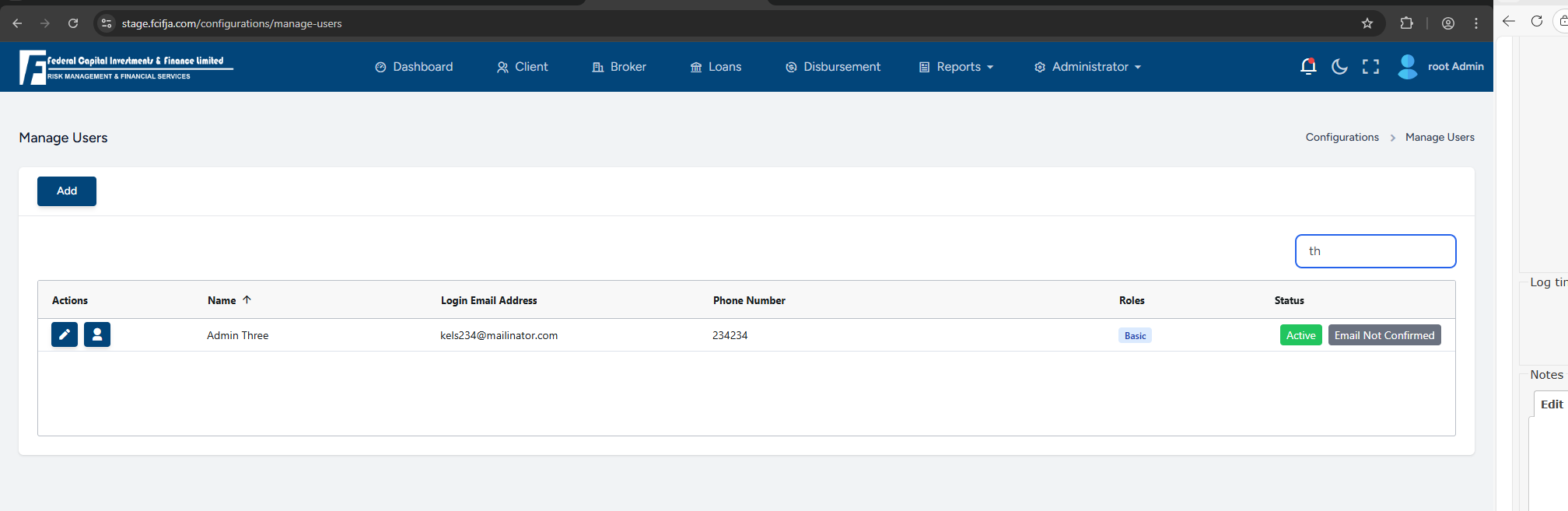Go to the Loans menu item
Screen dimensions: 1568x511
[716, 67]
